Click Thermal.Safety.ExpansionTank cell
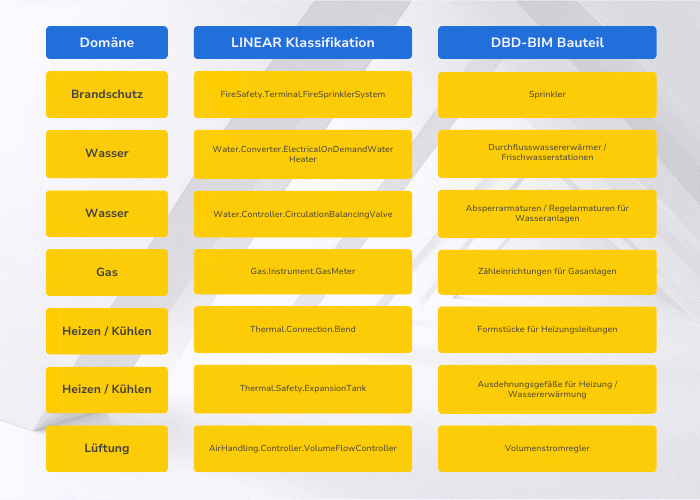Screen dimensions: 700x500 click(303, 389)
